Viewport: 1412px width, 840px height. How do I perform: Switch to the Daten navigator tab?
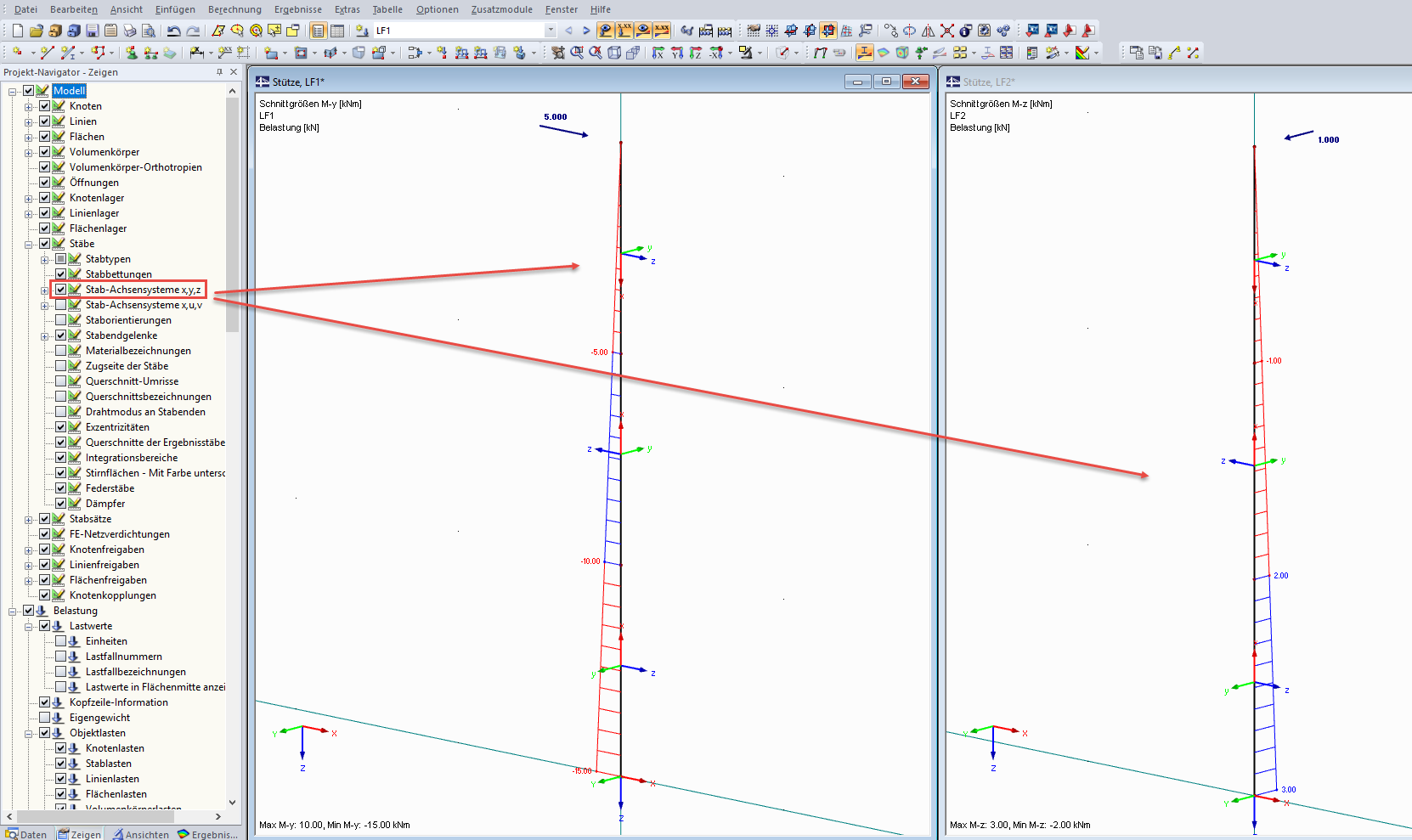pyautogui.click(x=26, y=834)
